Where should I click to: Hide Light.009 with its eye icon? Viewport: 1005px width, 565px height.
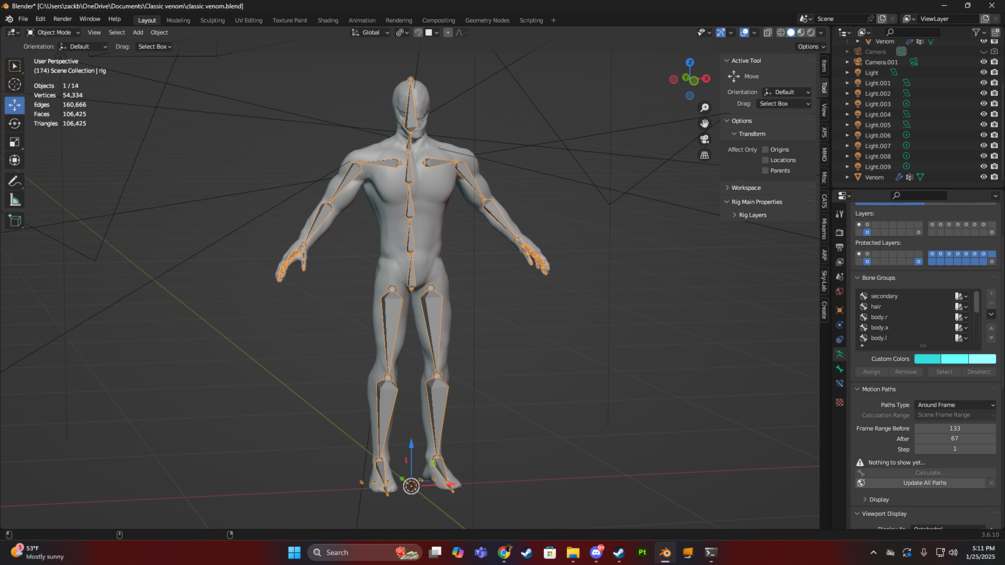tap(983, 167)
